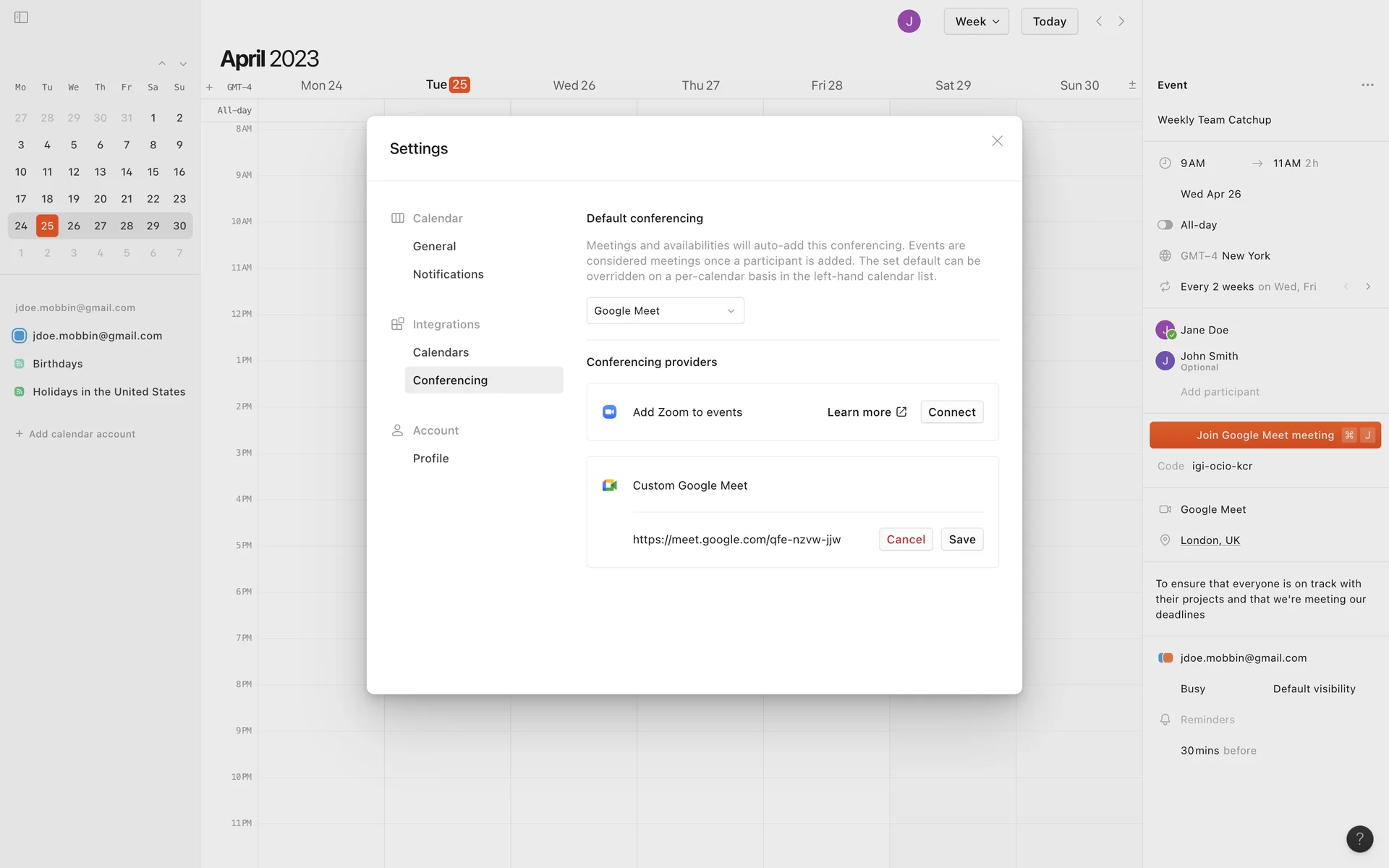Viewport: 1389px width, 868px height.
Task: Click the purple J account avatar
Action: (x=909, y=21)
